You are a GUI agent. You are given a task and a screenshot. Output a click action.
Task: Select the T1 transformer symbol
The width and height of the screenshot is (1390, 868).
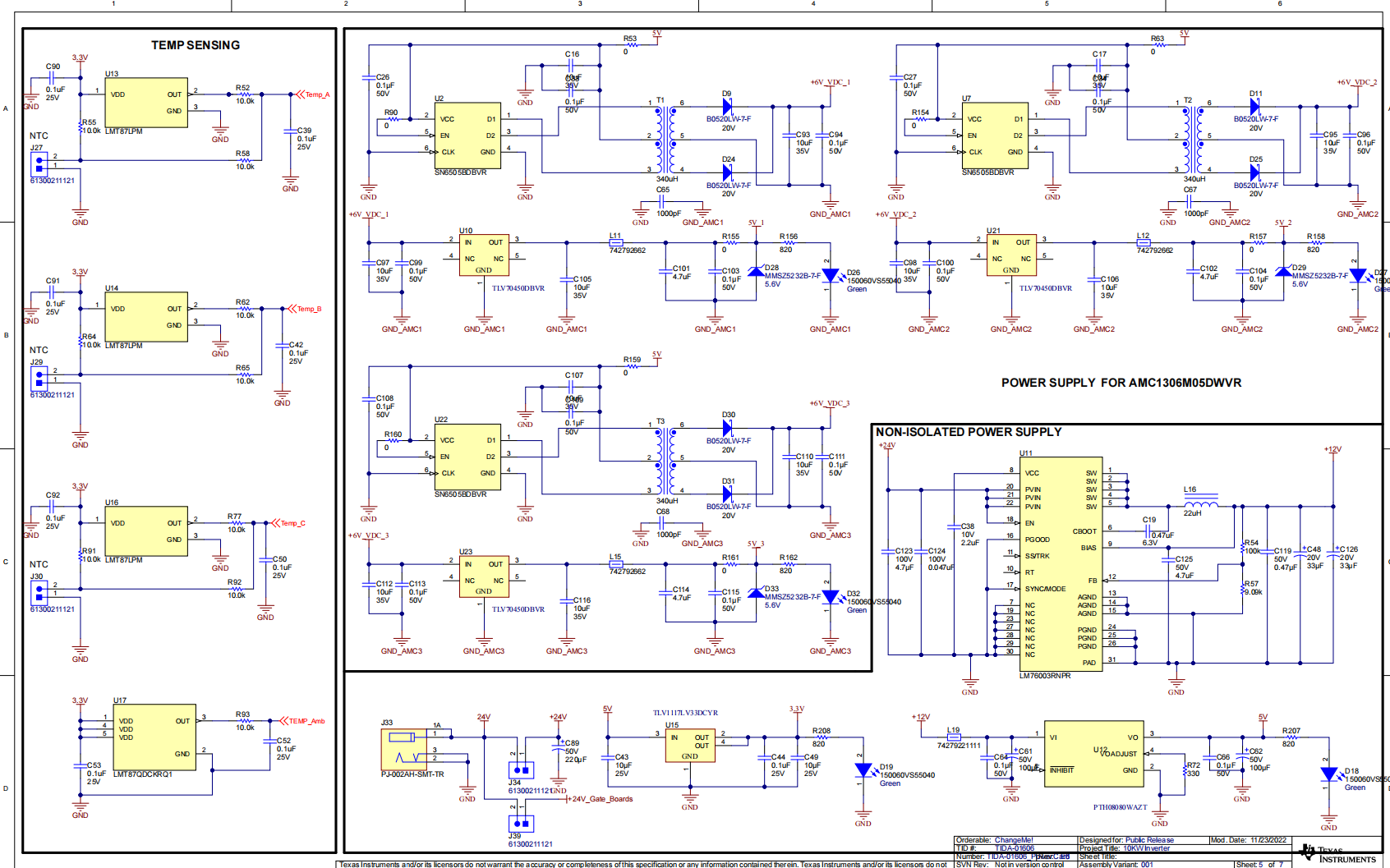point(665,140)
